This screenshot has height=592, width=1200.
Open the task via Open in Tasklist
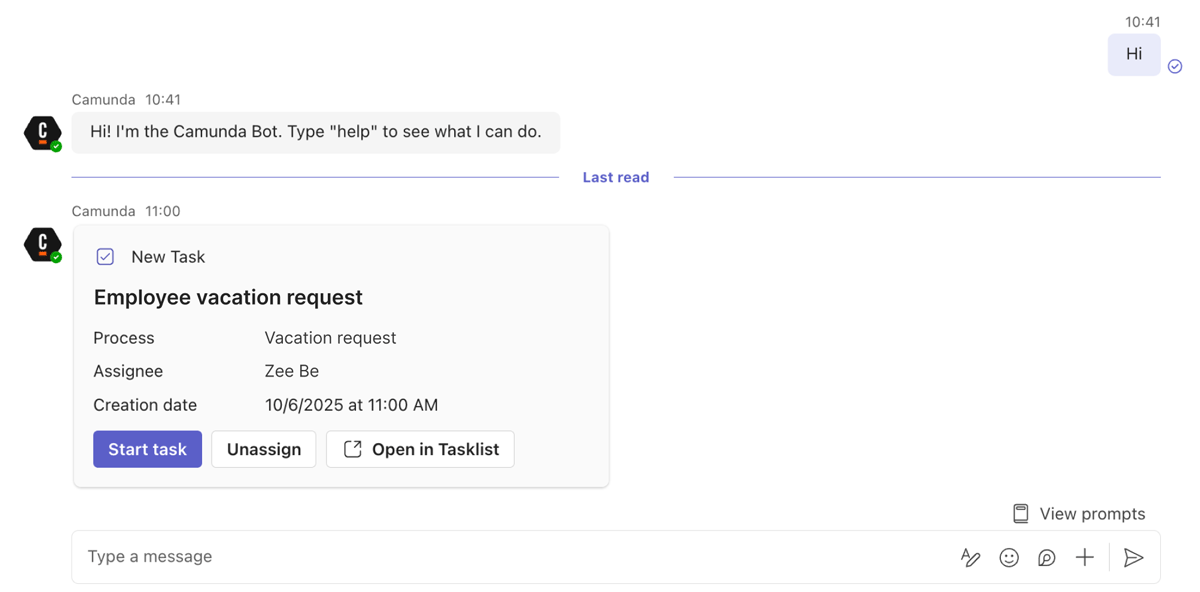pyautogui.click(x=435, y=449)
